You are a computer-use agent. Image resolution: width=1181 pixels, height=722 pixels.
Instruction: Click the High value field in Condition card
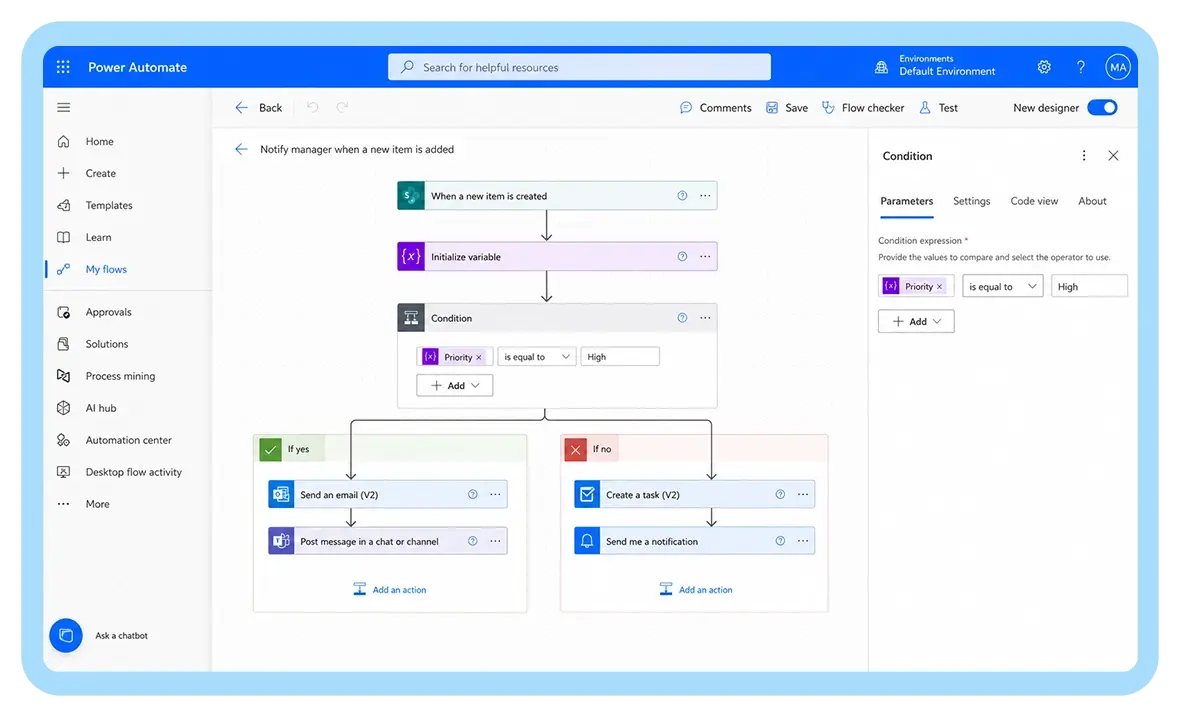point(620,357)
